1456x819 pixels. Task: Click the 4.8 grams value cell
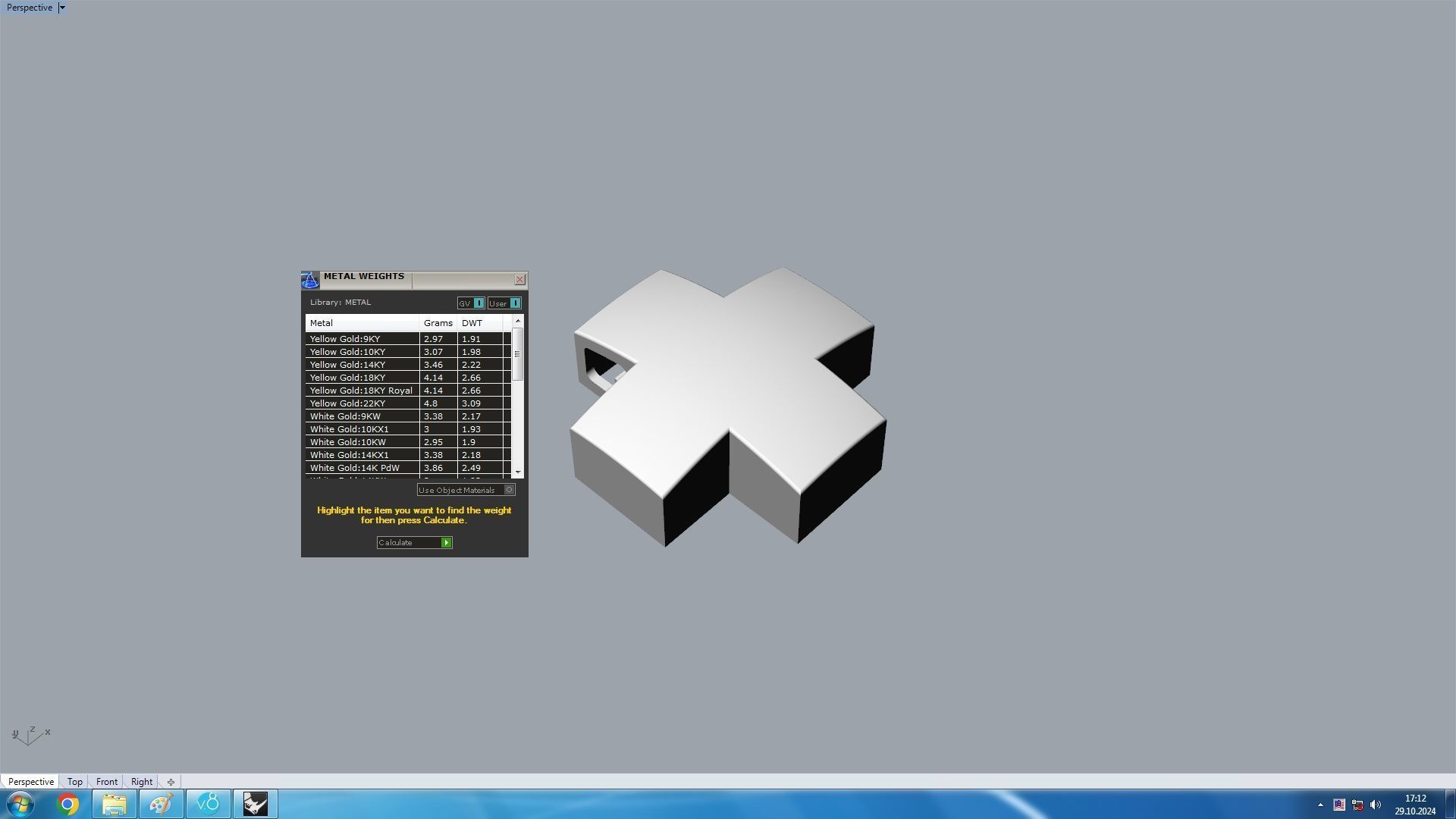438,403
